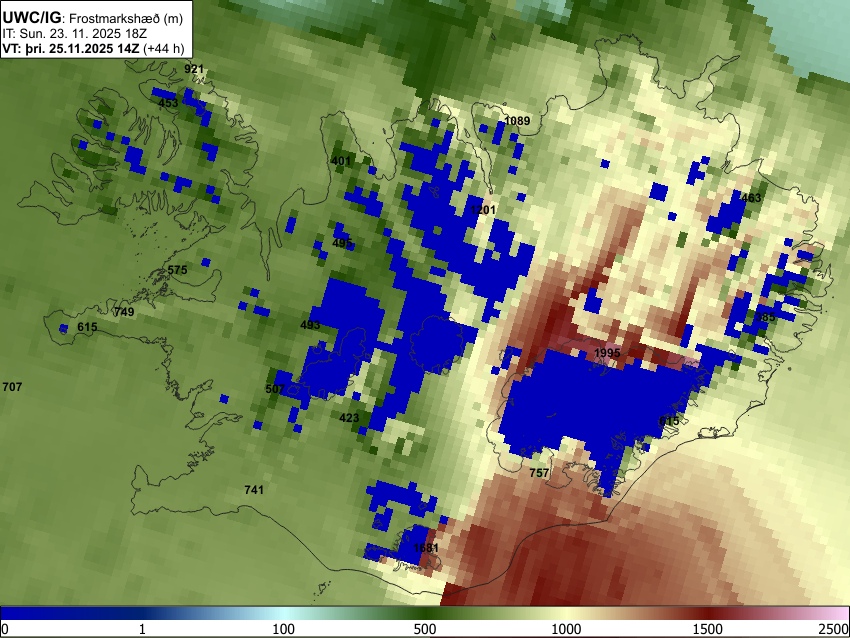The height and width of the screenshot is (638, 850).
Task: Click the map value 575
Action: coord(177,270)
